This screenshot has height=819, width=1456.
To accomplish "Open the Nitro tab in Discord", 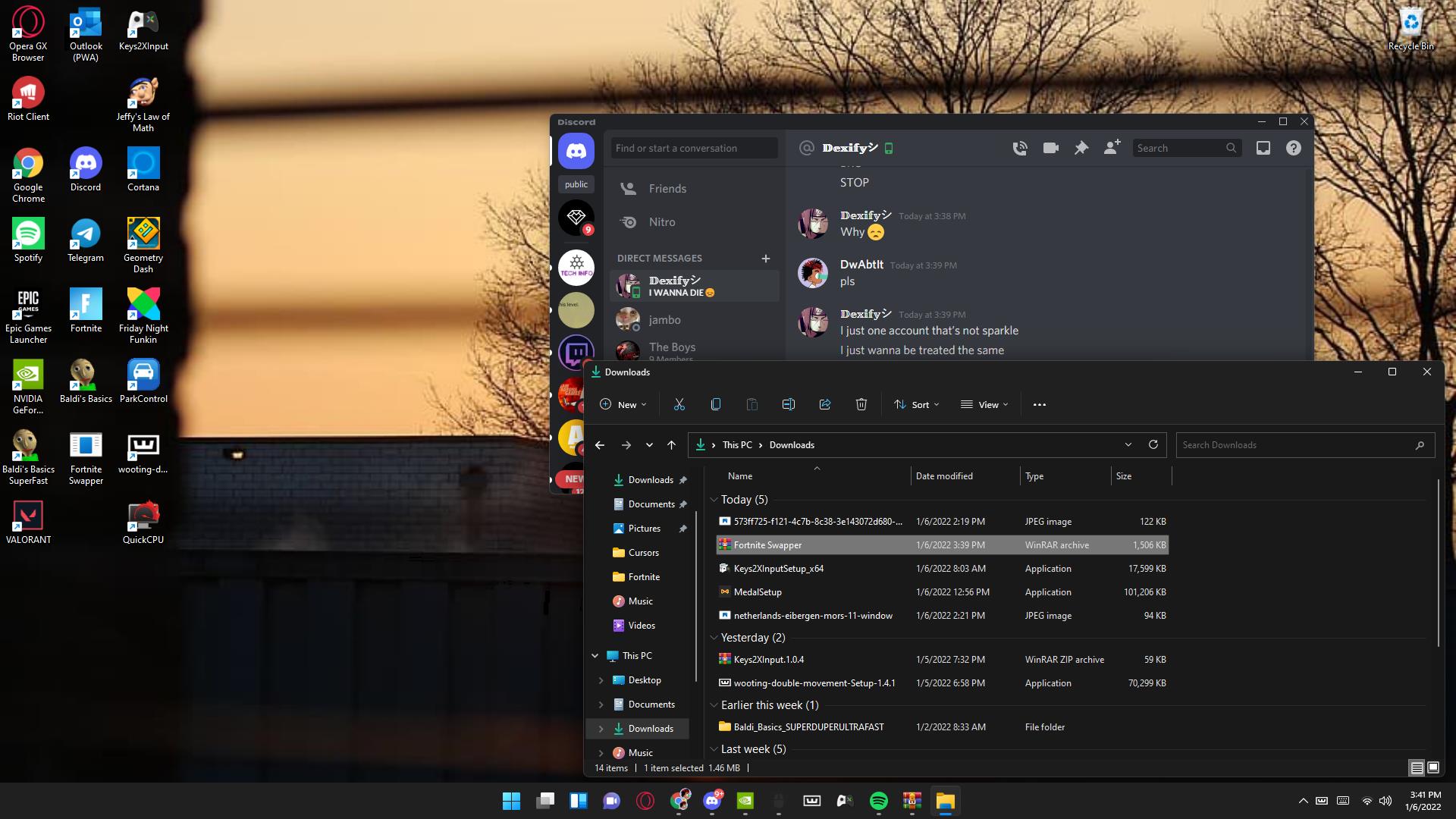I will point(661,222).
